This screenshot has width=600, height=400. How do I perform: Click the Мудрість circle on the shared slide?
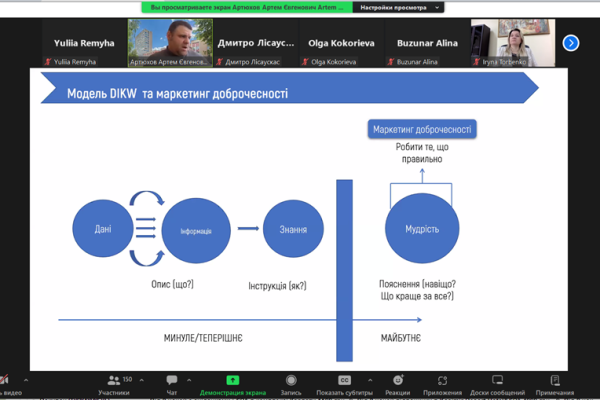coord(421,229)
